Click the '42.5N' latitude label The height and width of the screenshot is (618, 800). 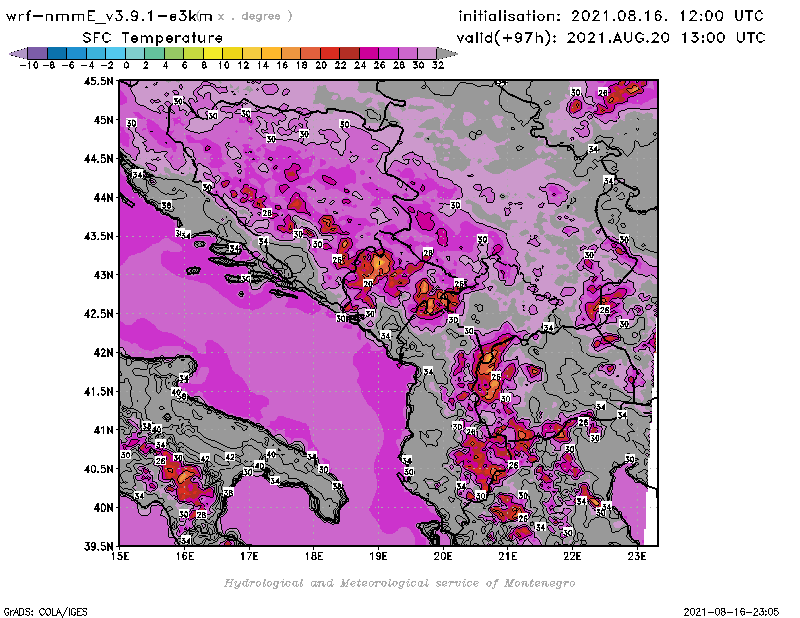[98, 314]
